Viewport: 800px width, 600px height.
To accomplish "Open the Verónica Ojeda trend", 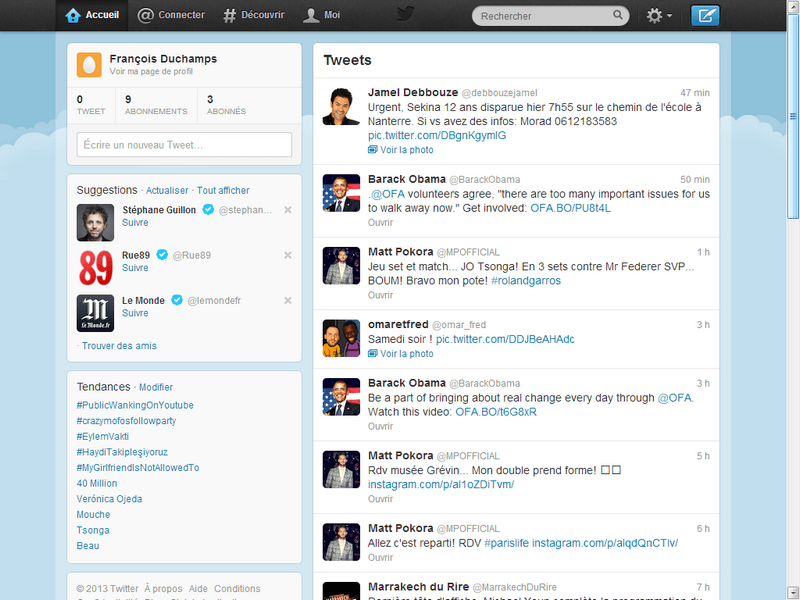I will coord(109,499).
